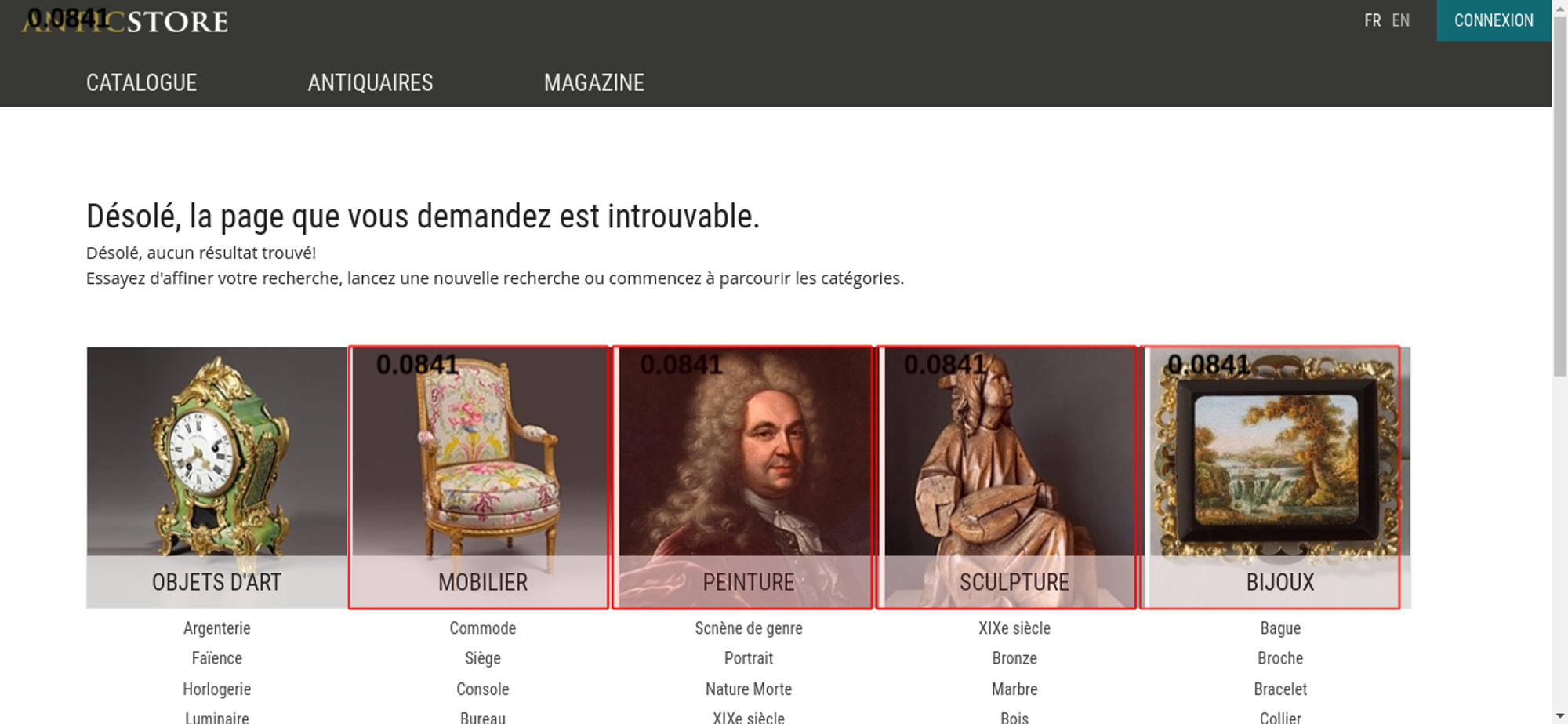The width and height of the screenshot is (1568, 724).
Task: Click the AnticStore logo
Action: (125, 21)
